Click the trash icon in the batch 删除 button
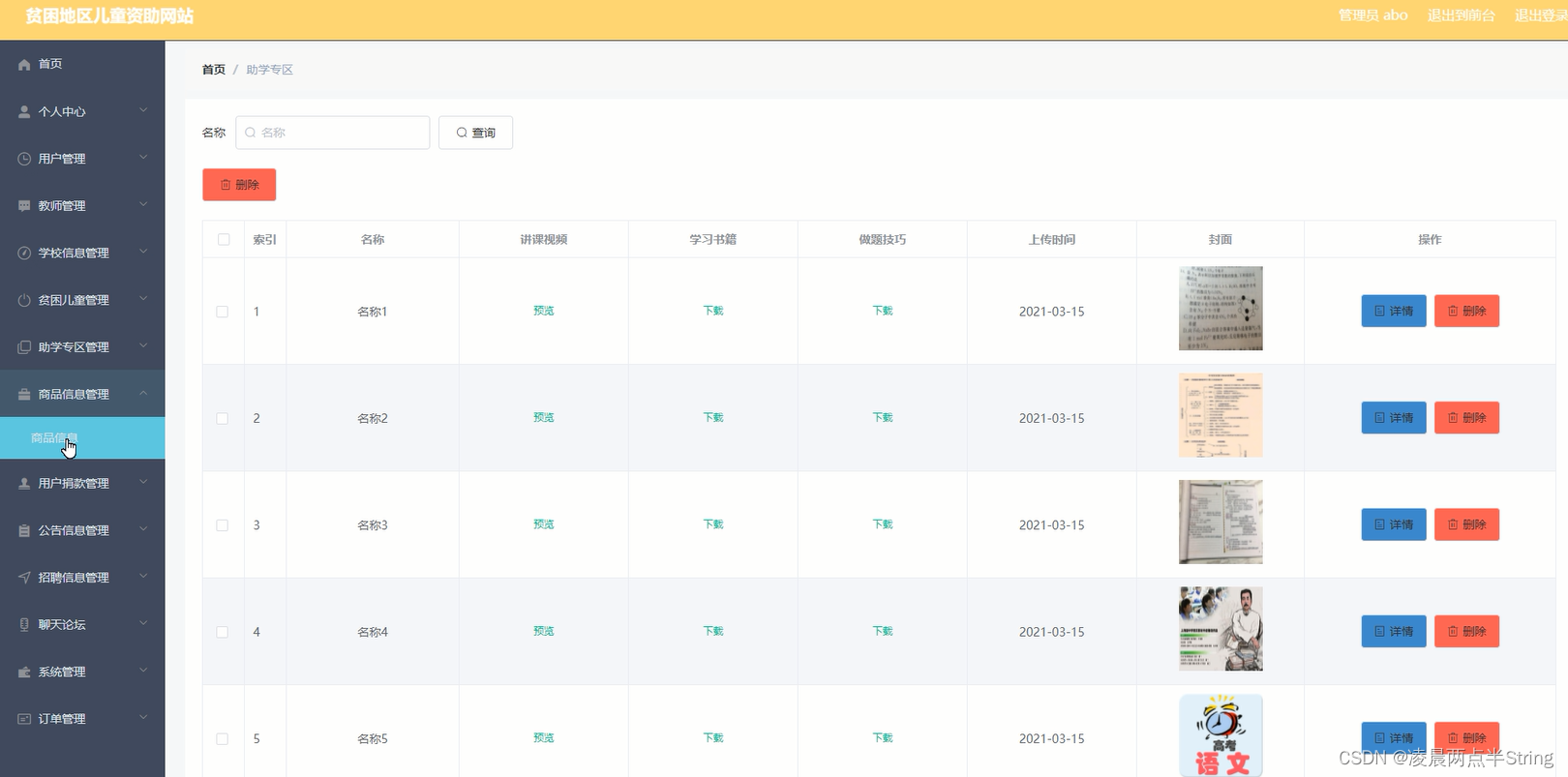 226,185
